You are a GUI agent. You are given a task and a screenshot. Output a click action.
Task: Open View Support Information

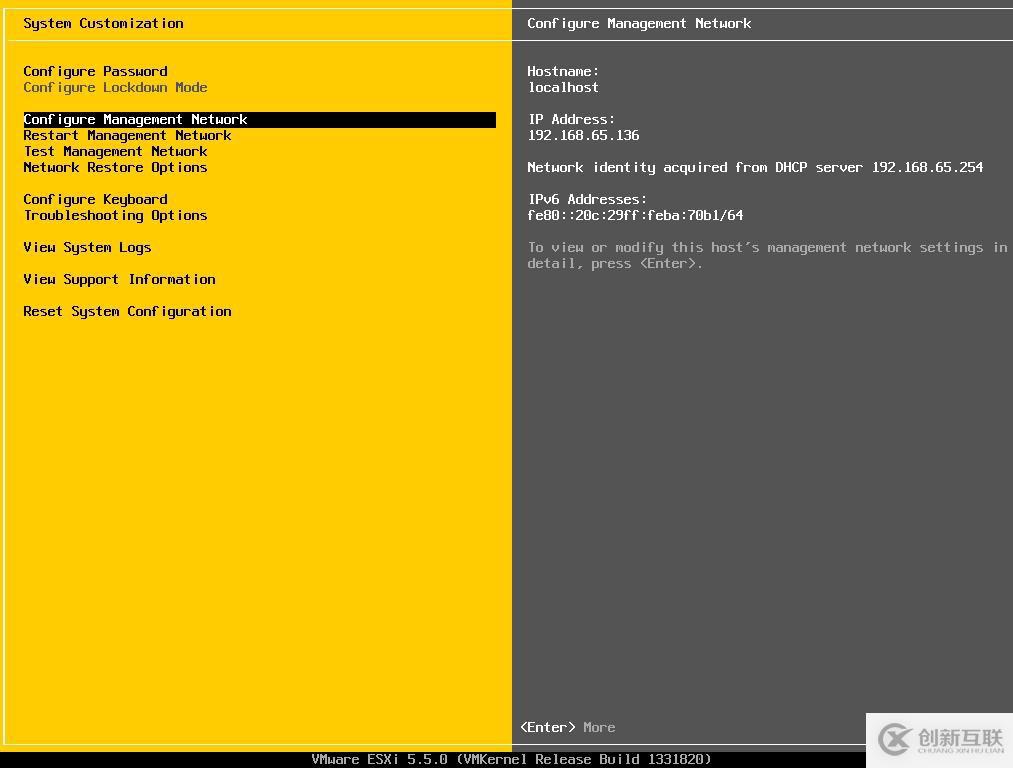[120, 279]
